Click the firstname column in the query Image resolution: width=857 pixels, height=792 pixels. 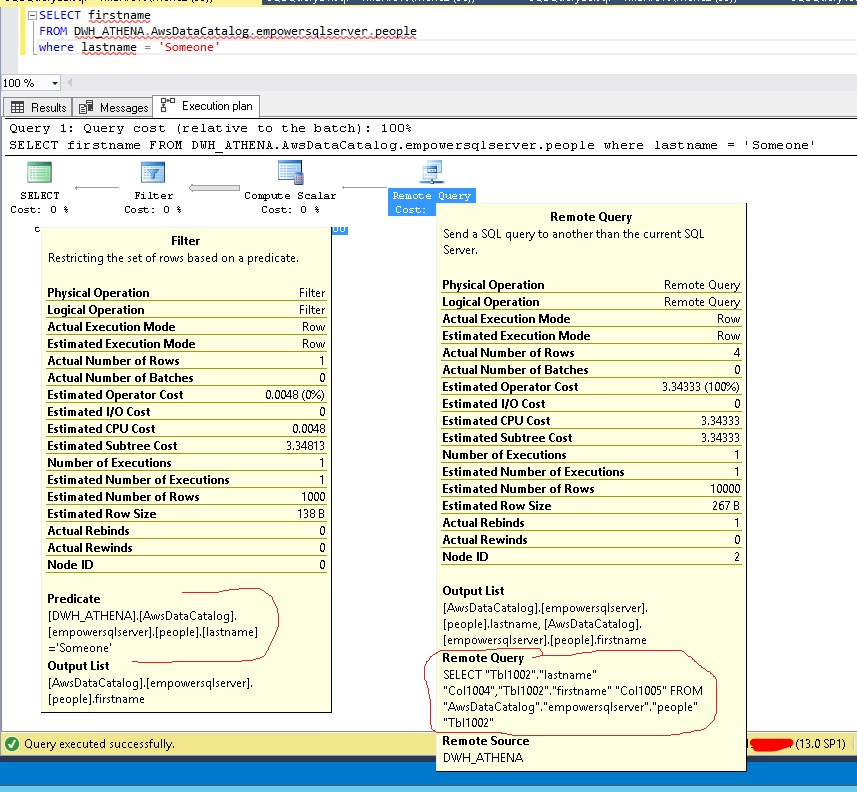coord(120,16)
